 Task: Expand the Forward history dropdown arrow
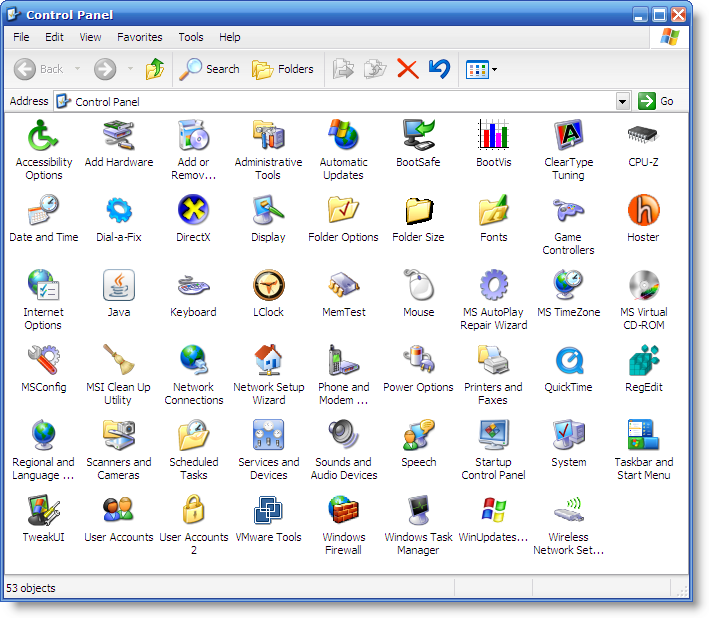(x=130, y=69)
